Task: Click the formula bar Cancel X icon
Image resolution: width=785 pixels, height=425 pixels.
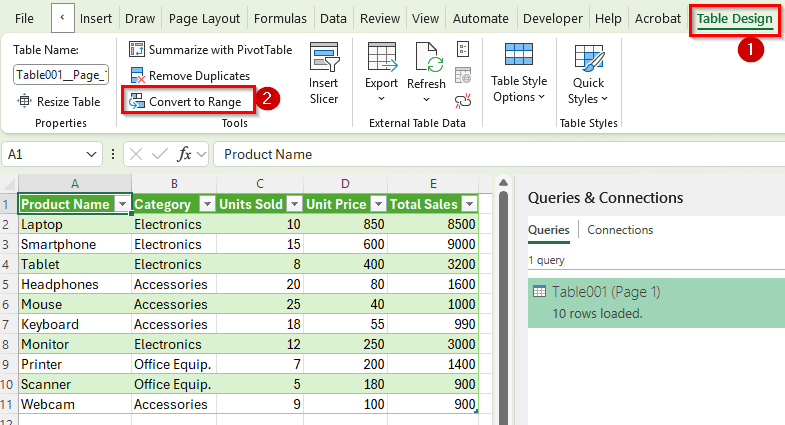Action: 136,154
